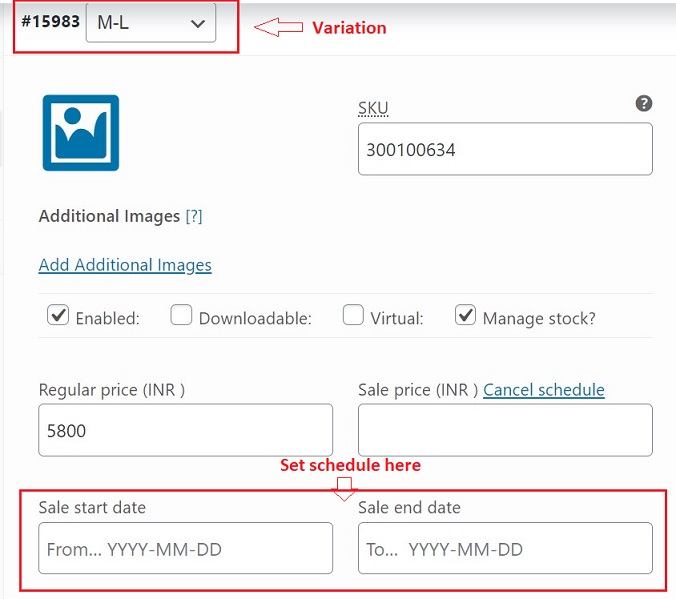Click the Sale start date label
The height and width of the screenshot is (599, 676).
pos(92,508)
